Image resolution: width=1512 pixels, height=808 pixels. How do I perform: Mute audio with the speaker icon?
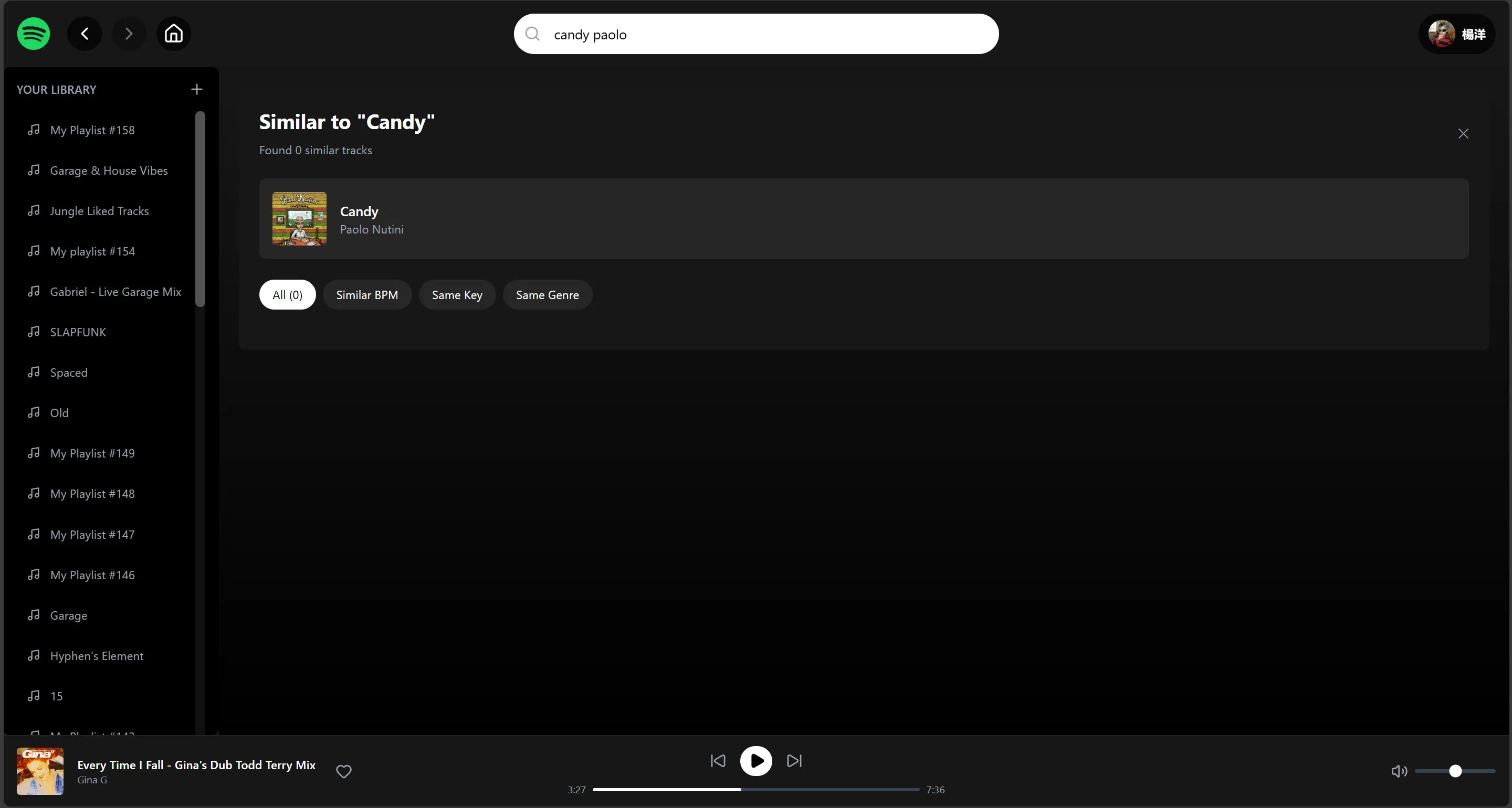[x=1399, y=771]
